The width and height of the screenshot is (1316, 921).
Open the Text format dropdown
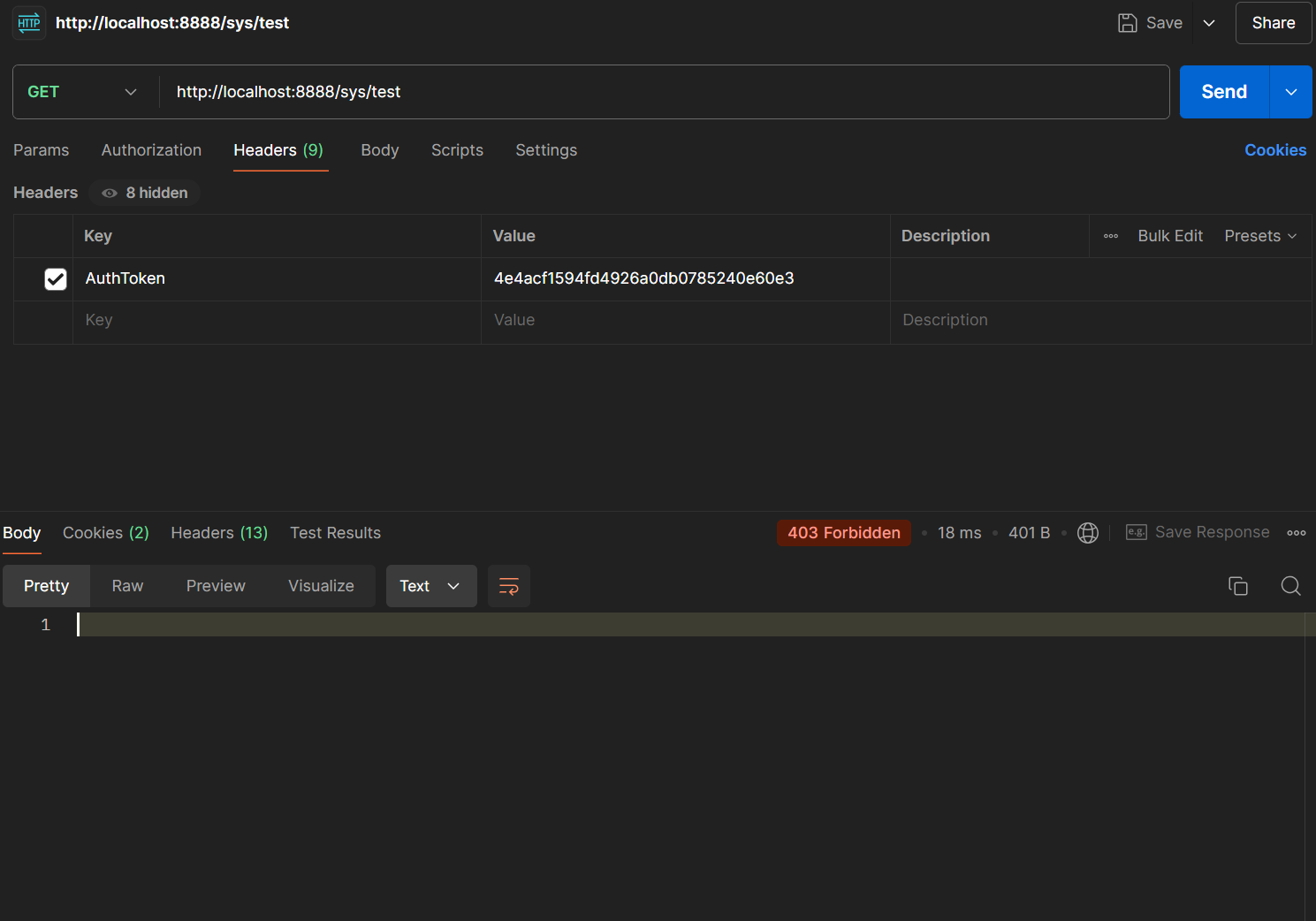tap(430, 586)
